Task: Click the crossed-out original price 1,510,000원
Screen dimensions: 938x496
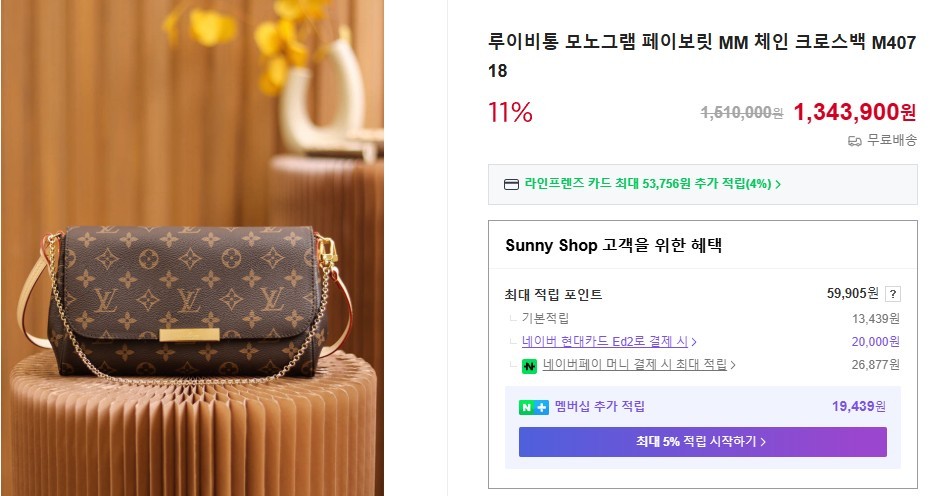Action: coord(741,113)
